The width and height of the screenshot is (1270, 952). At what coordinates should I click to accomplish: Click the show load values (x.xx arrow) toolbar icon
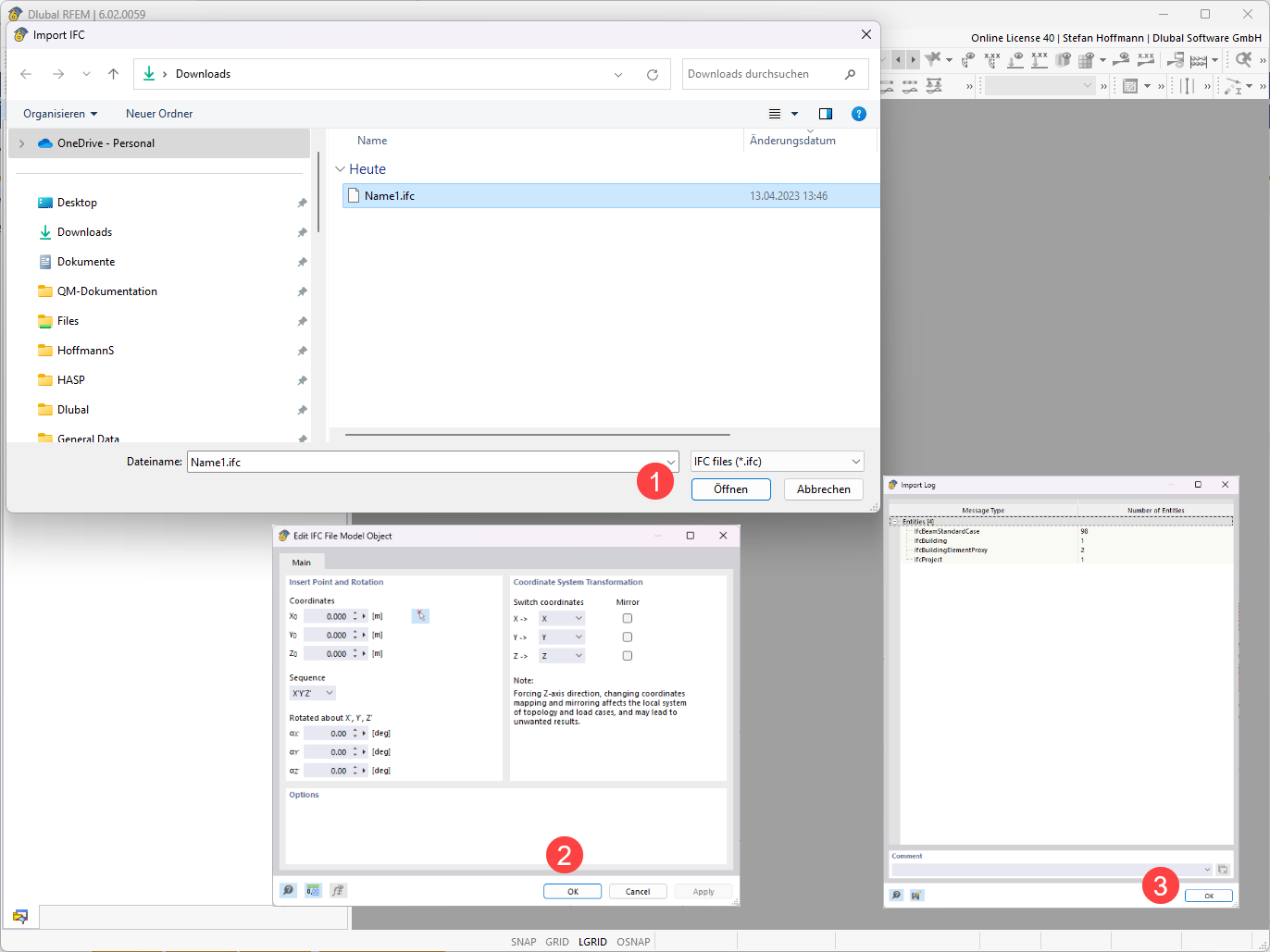point(1040,60)
